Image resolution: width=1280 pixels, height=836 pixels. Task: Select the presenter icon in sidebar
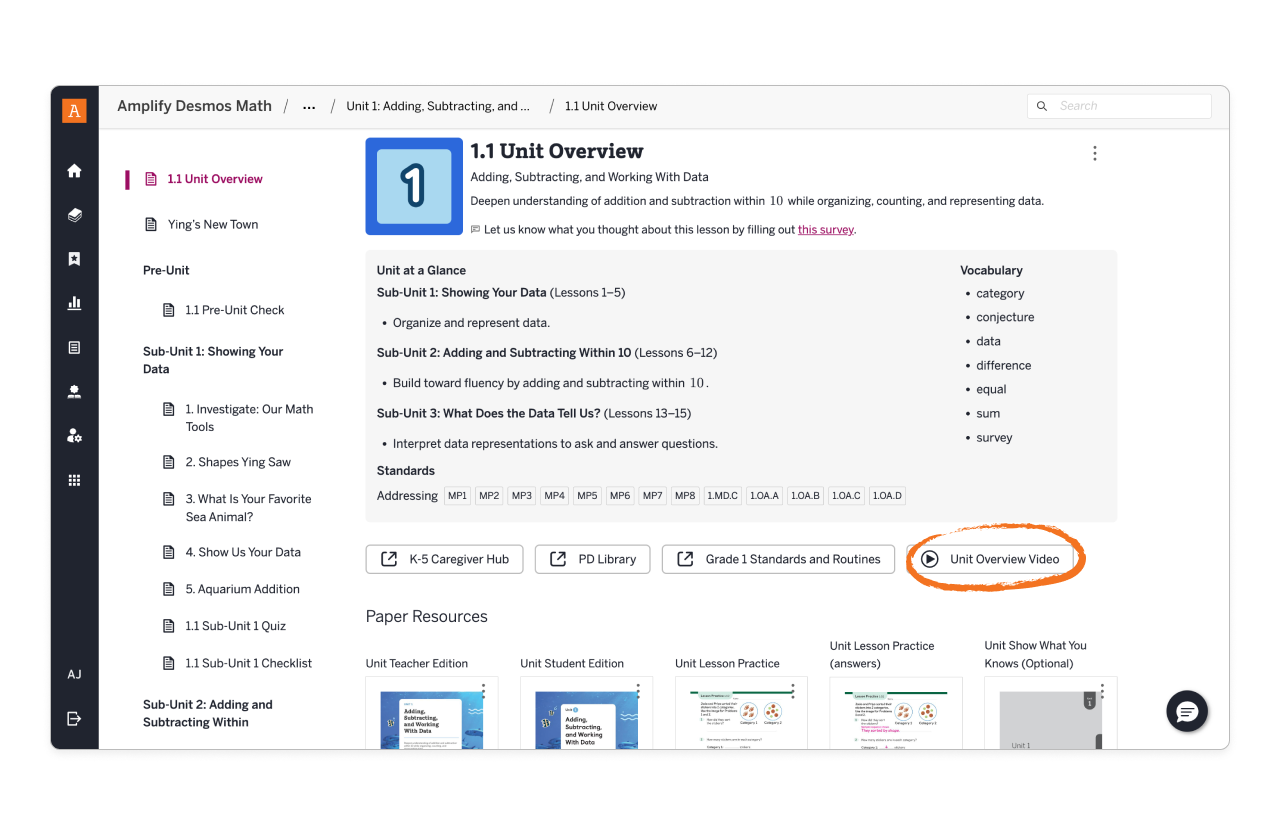(74, 391)
